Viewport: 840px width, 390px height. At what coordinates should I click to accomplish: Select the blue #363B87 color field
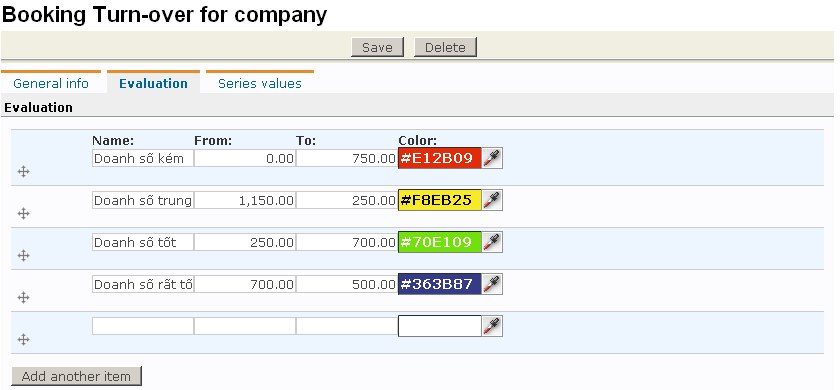(440, 284)
